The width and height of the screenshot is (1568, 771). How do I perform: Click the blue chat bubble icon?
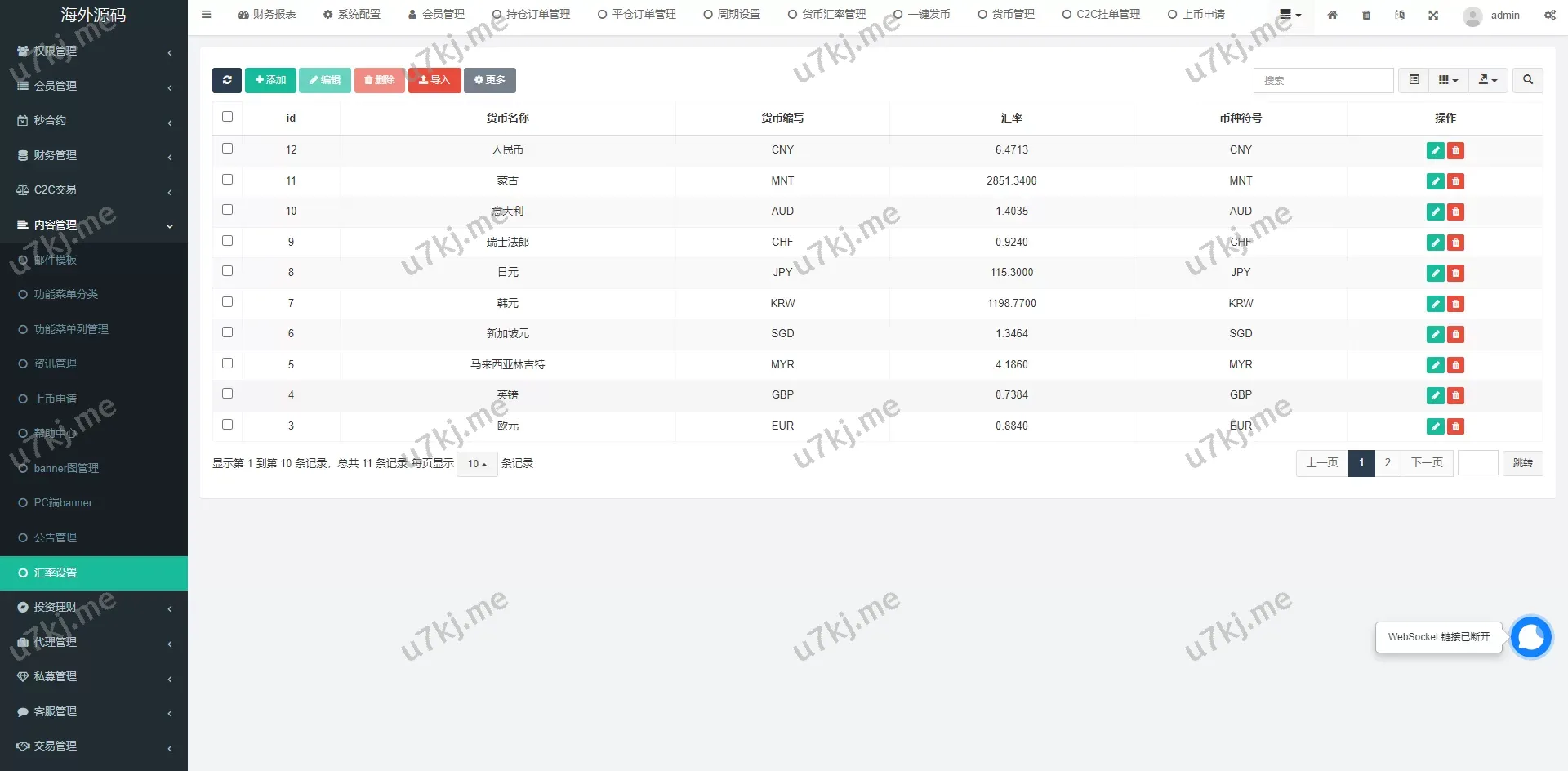1530,637
